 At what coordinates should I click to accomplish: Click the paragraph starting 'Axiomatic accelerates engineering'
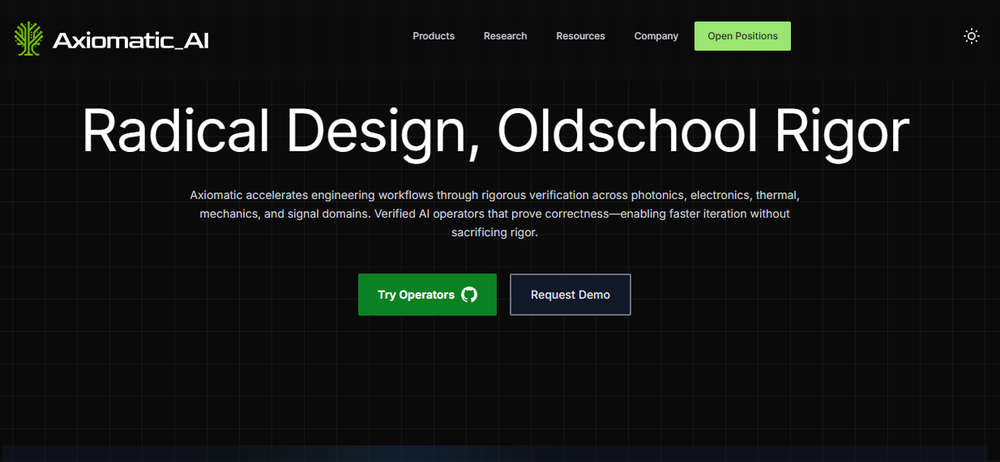pos(495,214)
